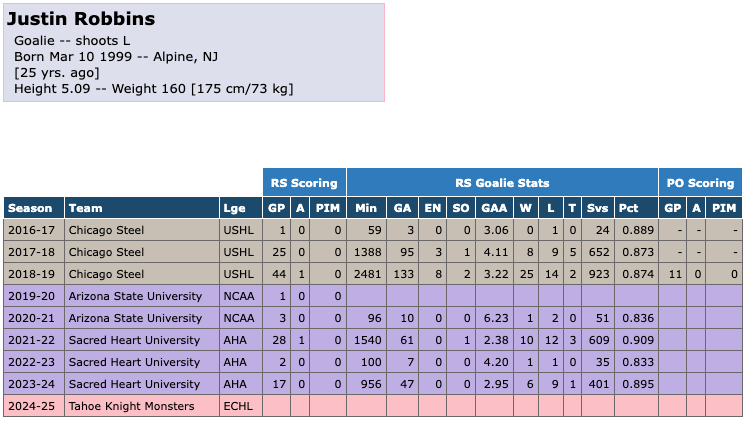Viewport: 747px width, 423px height.
Task: Open Chicago Steel team in 2018-19 row
Action: [106, 273]
